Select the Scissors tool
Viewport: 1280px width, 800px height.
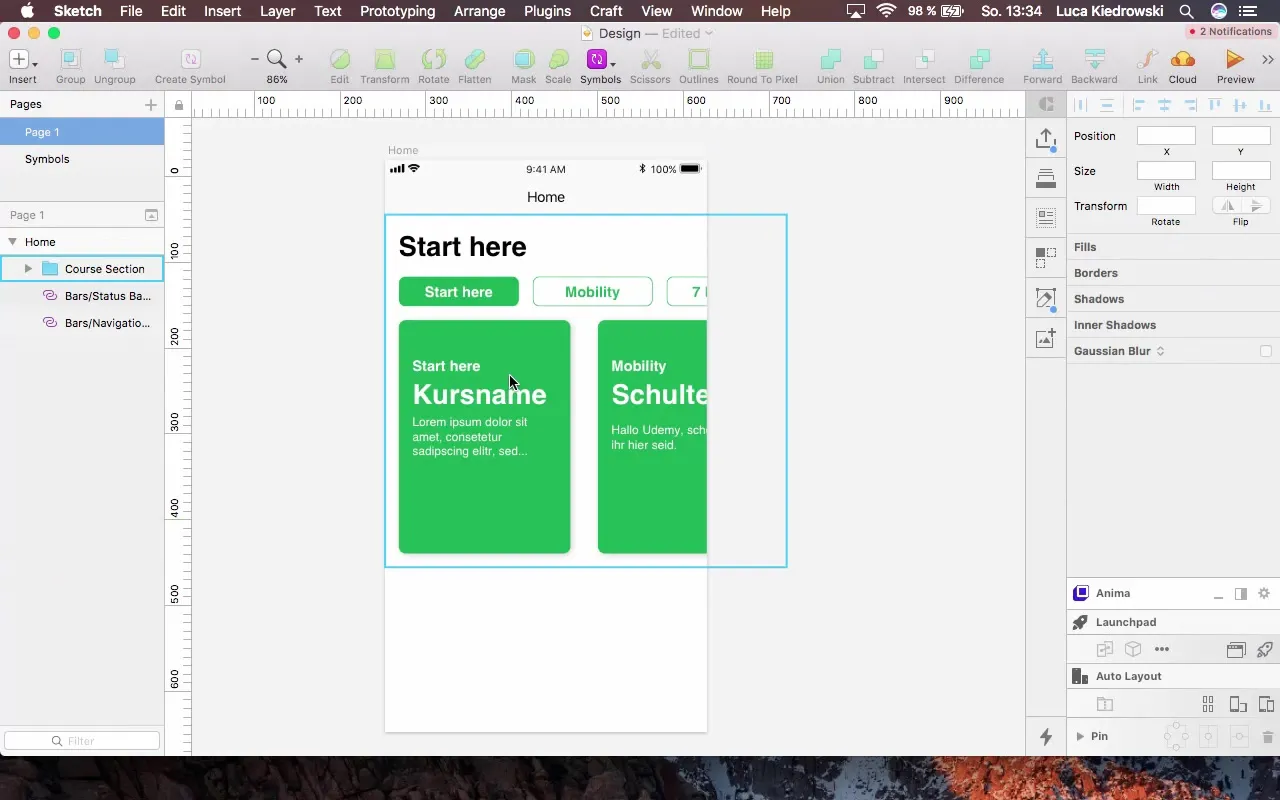650,66
